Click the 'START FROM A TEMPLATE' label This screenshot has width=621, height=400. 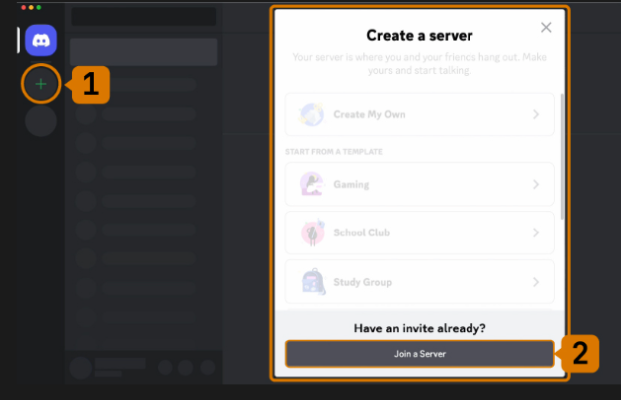(334, 152)
